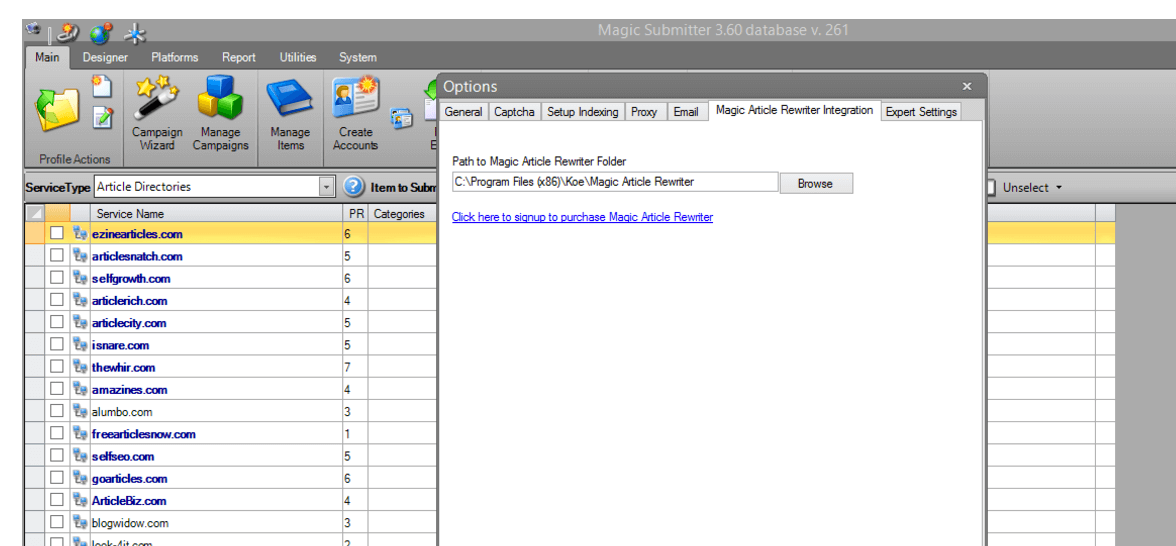Click the blue star icon in quick access toolbar
This screenshot has height=546, width=1176.
[x=135, y=33]
